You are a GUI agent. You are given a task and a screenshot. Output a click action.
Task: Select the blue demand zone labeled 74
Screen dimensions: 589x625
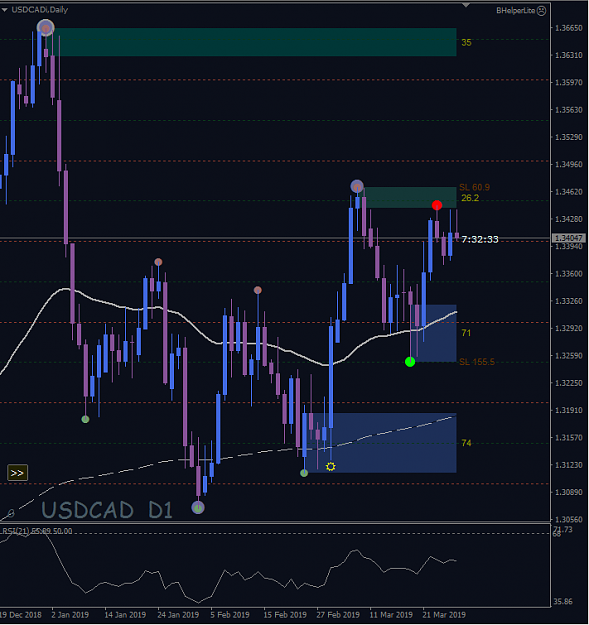(381, 443)
